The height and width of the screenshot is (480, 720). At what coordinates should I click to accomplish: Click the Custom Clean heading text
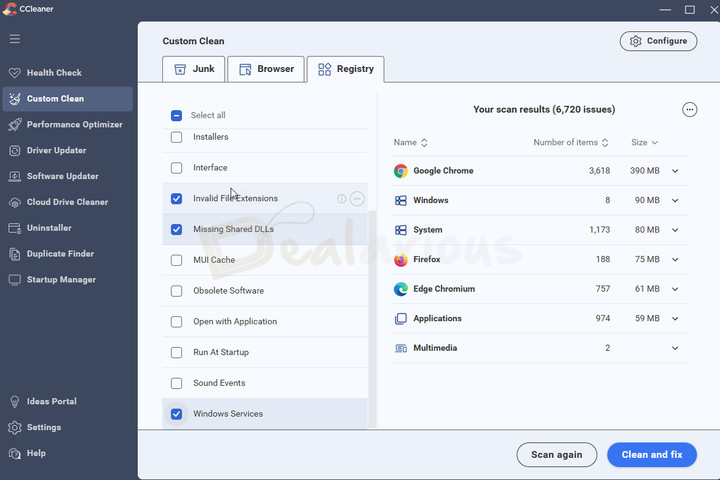193,41
